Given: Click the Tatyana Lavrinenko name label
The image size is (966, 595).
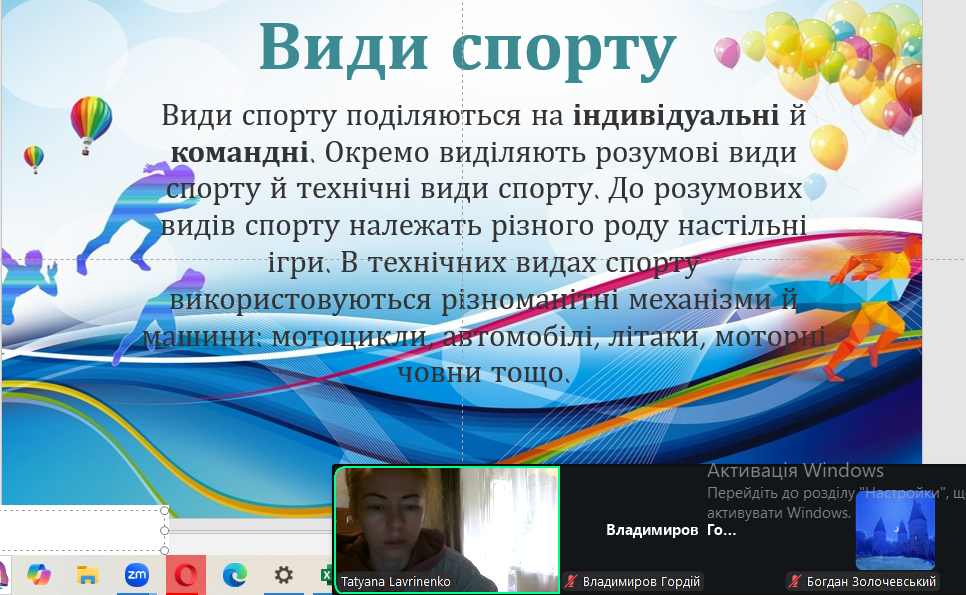Looking at the screenshot, I should click(x=396, y=582).
